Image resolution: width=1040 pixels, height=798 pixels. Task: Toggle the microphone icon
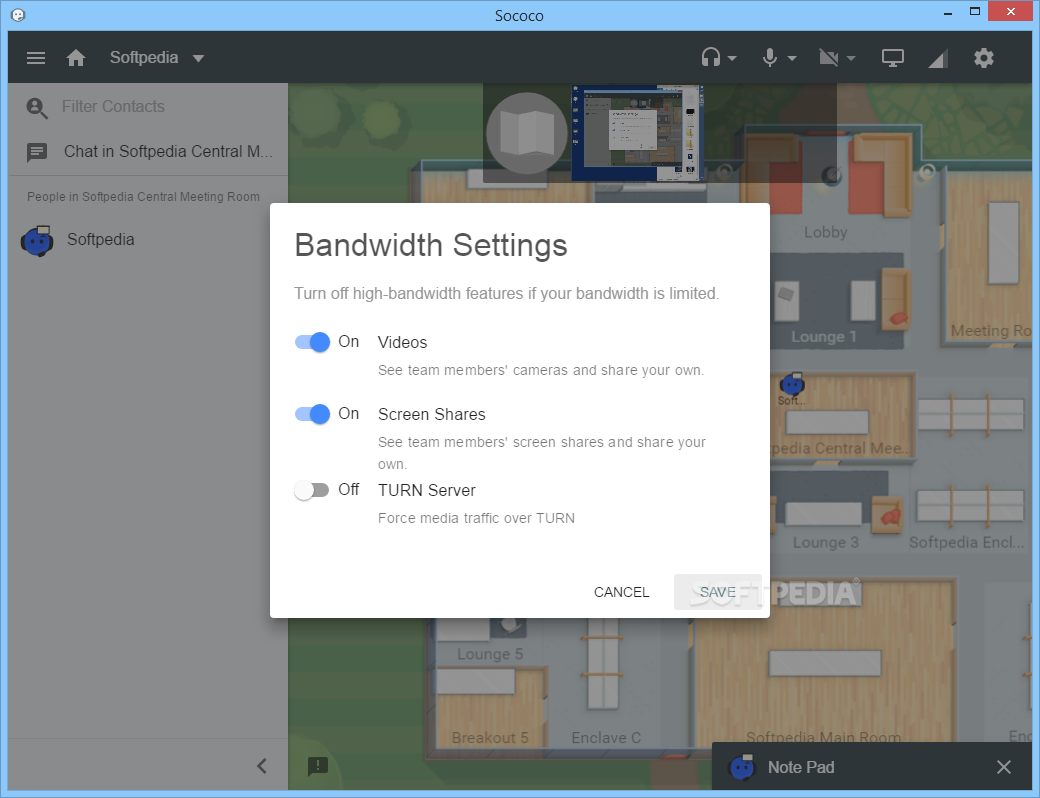tap(769, 58)
